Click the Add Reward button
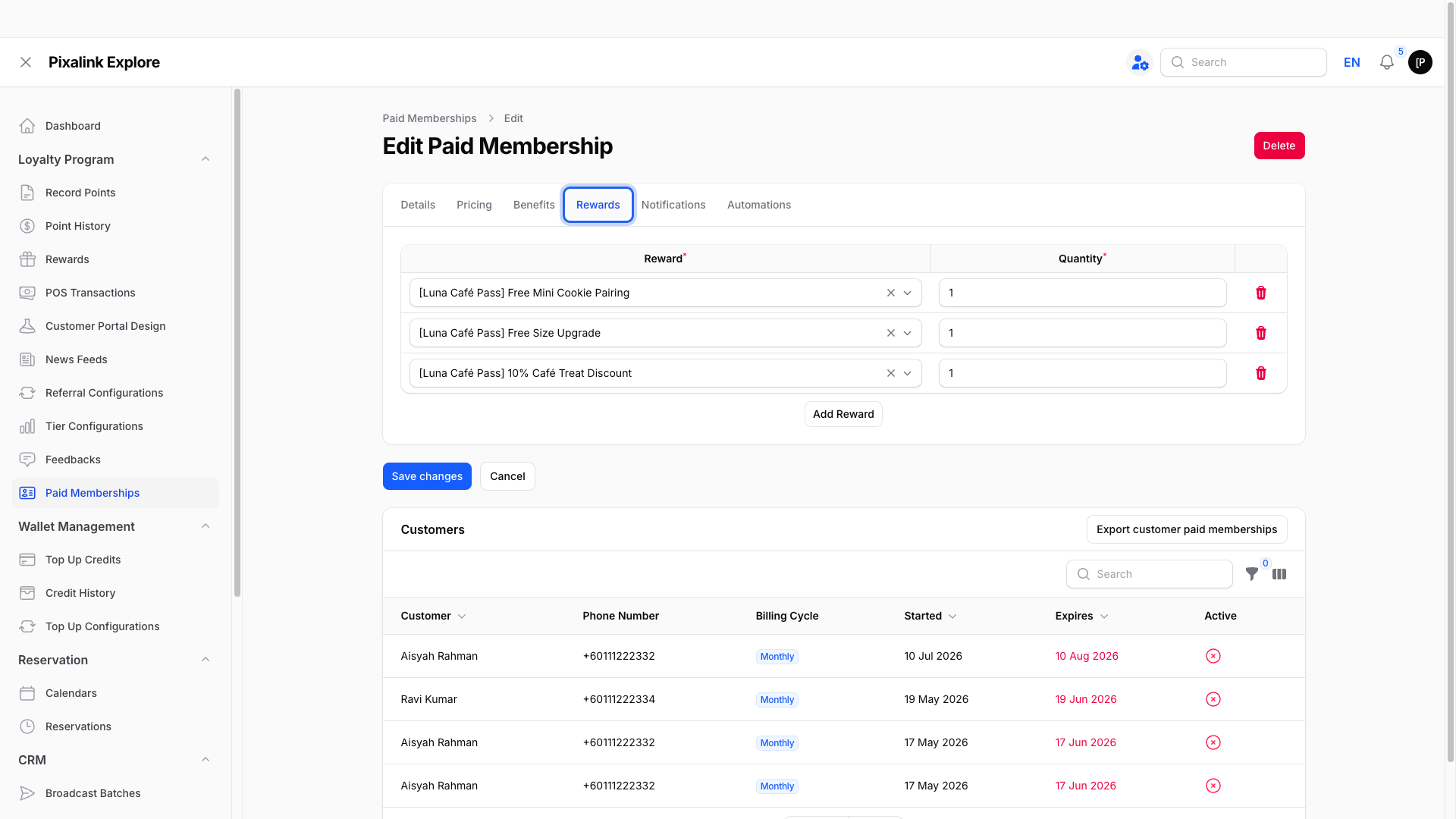 tap(843, 414)
